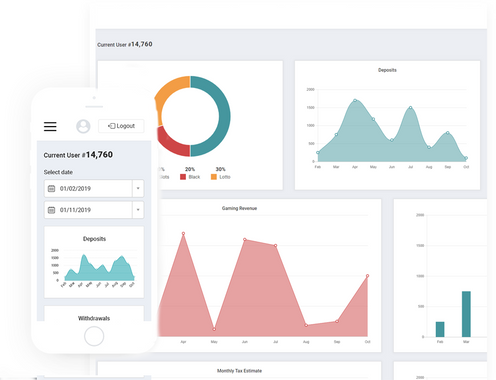496x380 pixels.
Task: Click the Logout button on the phone
Action: (x=121, y=126)
